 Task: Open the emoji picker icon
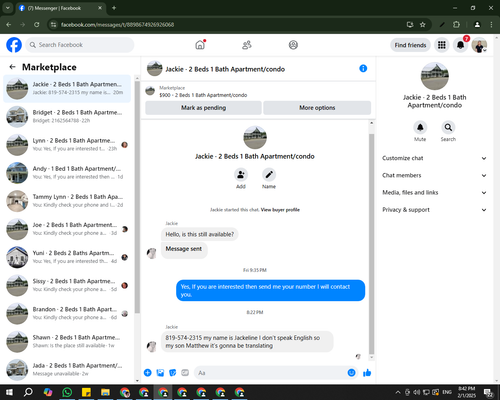point(351,373)
